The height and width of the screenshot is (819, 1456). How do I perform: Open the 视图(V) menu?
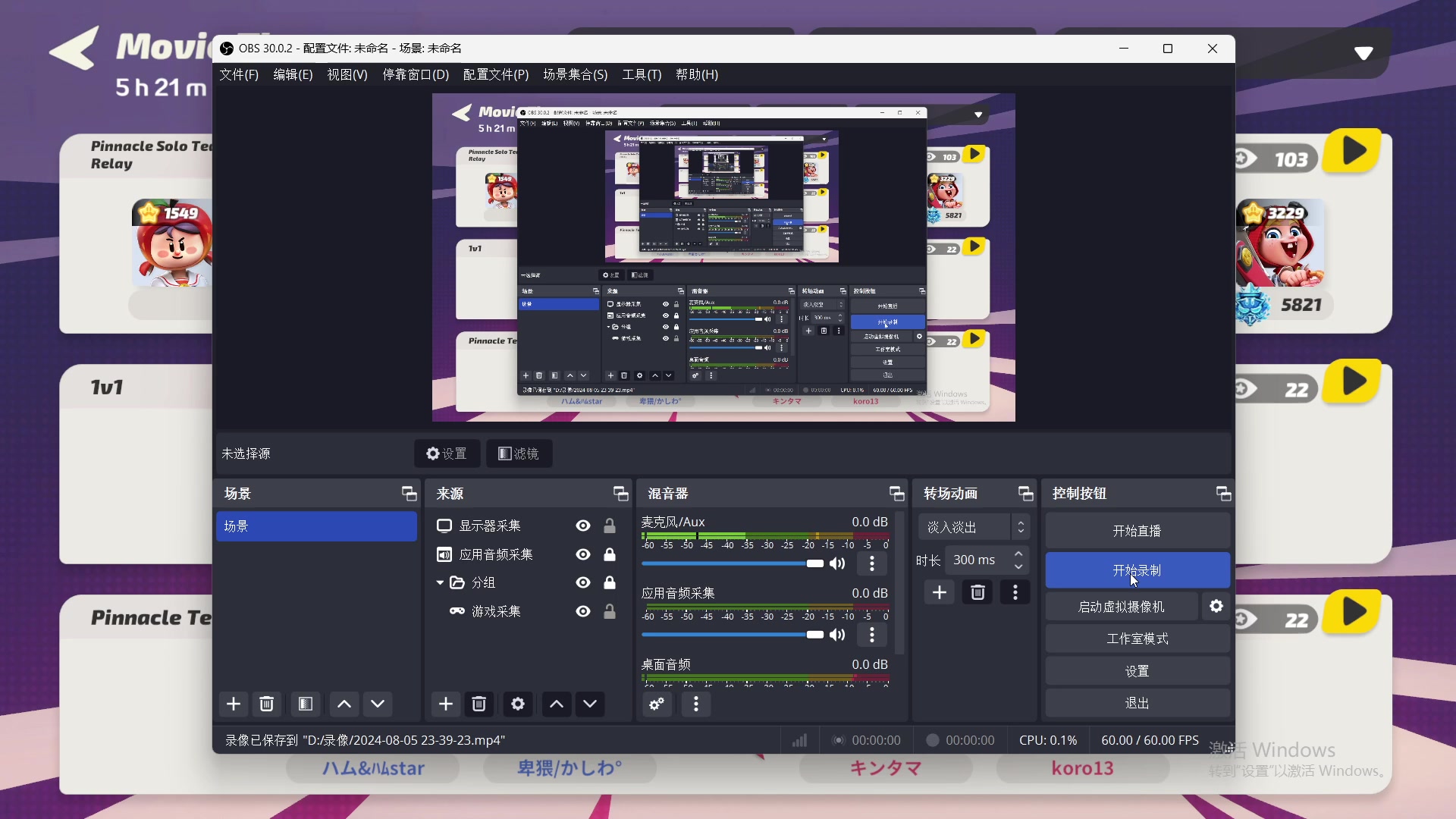(x=347, y=74)
